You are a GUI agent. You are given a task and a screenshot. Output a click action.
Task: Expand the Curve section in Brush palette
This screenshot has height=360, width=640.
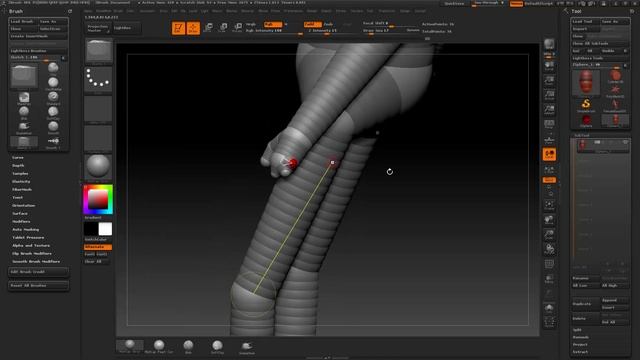18,158
